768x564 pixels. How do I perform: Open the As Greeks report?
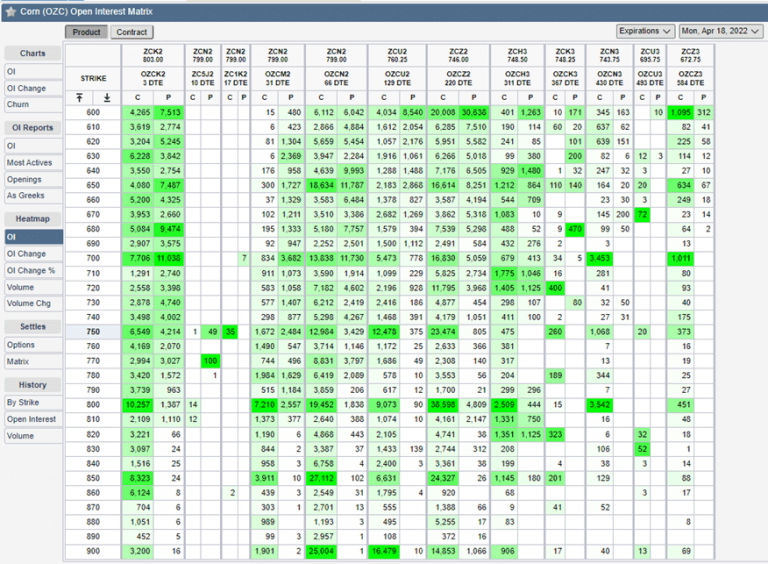(34, 195)
